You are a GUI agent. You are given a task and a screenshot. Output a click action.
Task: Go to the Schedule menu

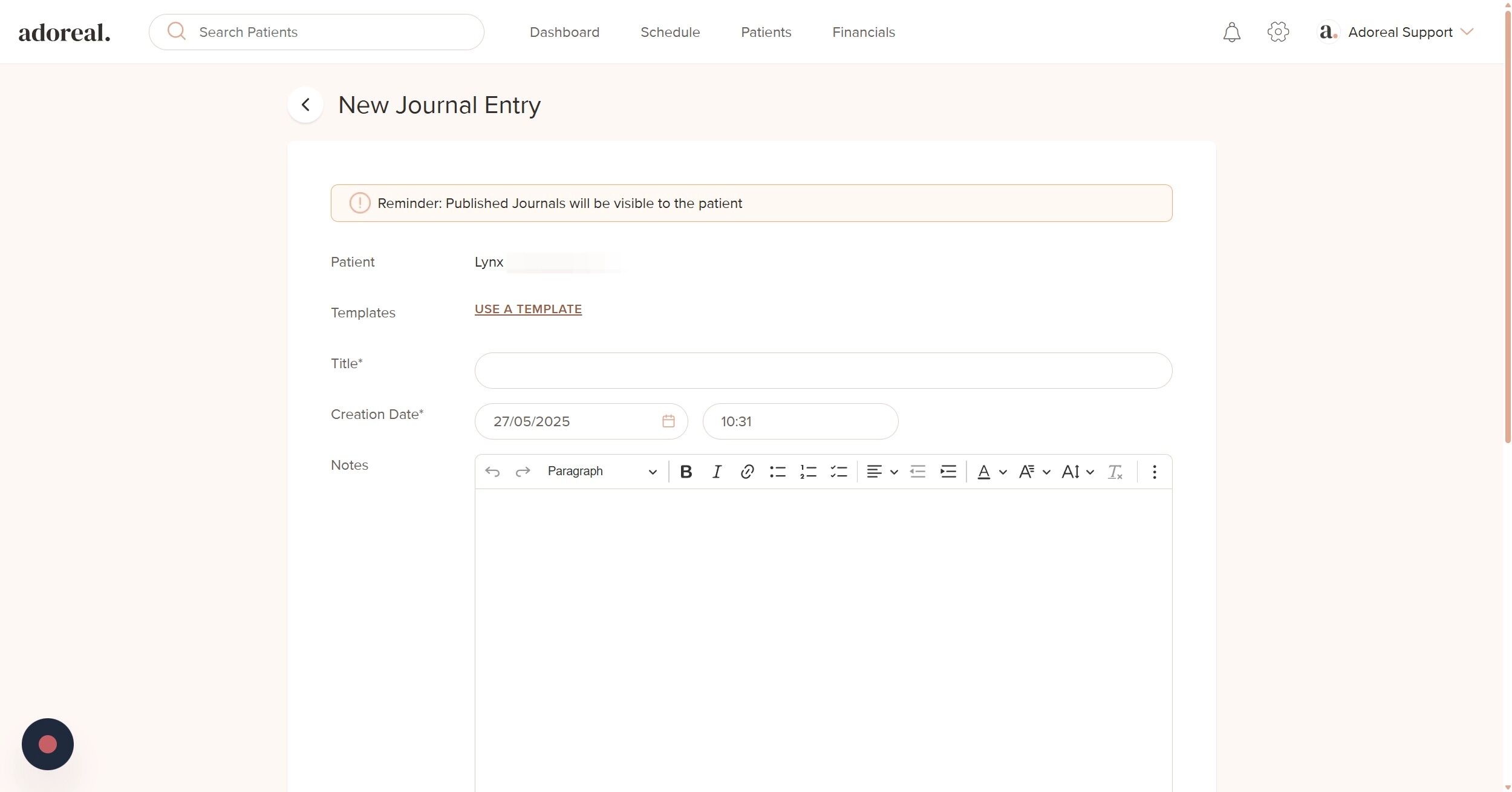click(x=670, y=32)
